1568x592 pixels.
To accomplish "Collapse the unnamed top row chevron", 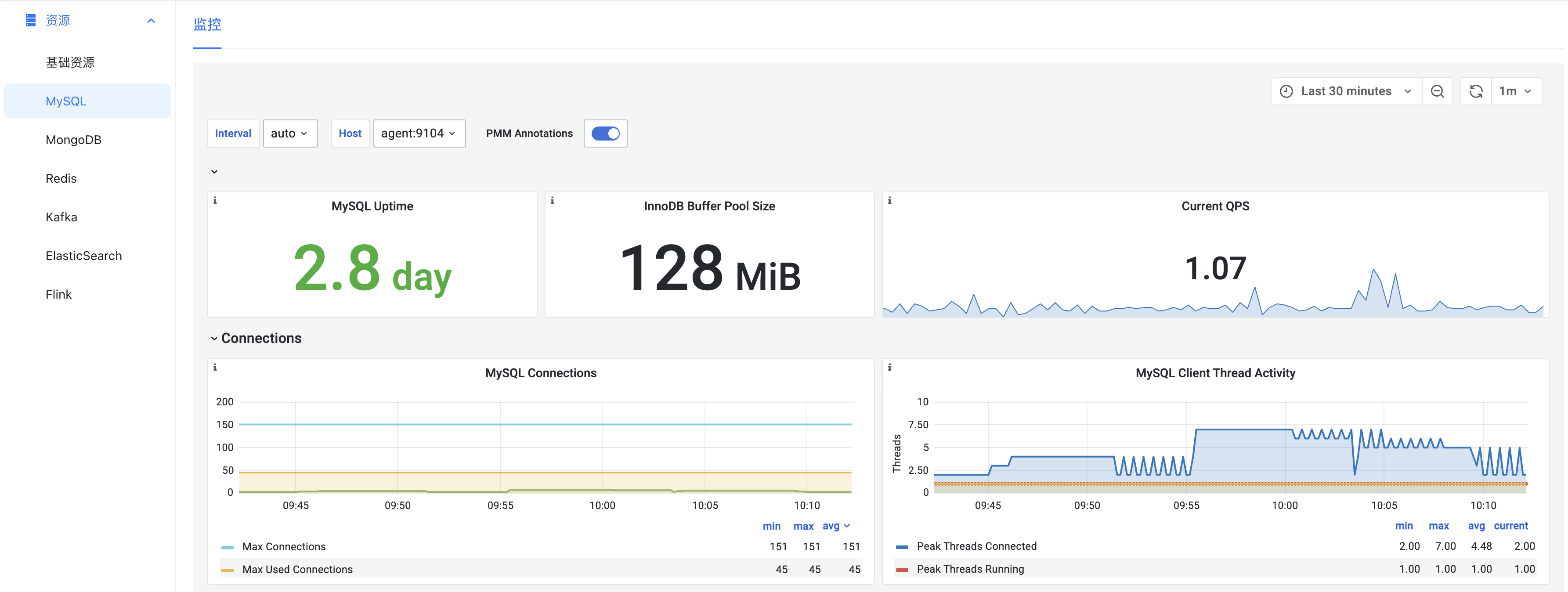I will click(214, 172).
